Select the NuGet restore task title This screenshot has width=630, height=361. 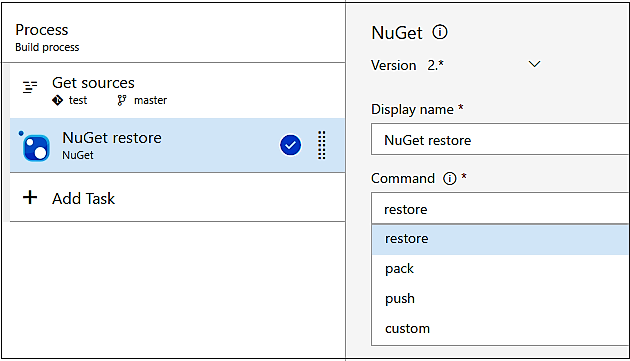click(x=112, y=138)
